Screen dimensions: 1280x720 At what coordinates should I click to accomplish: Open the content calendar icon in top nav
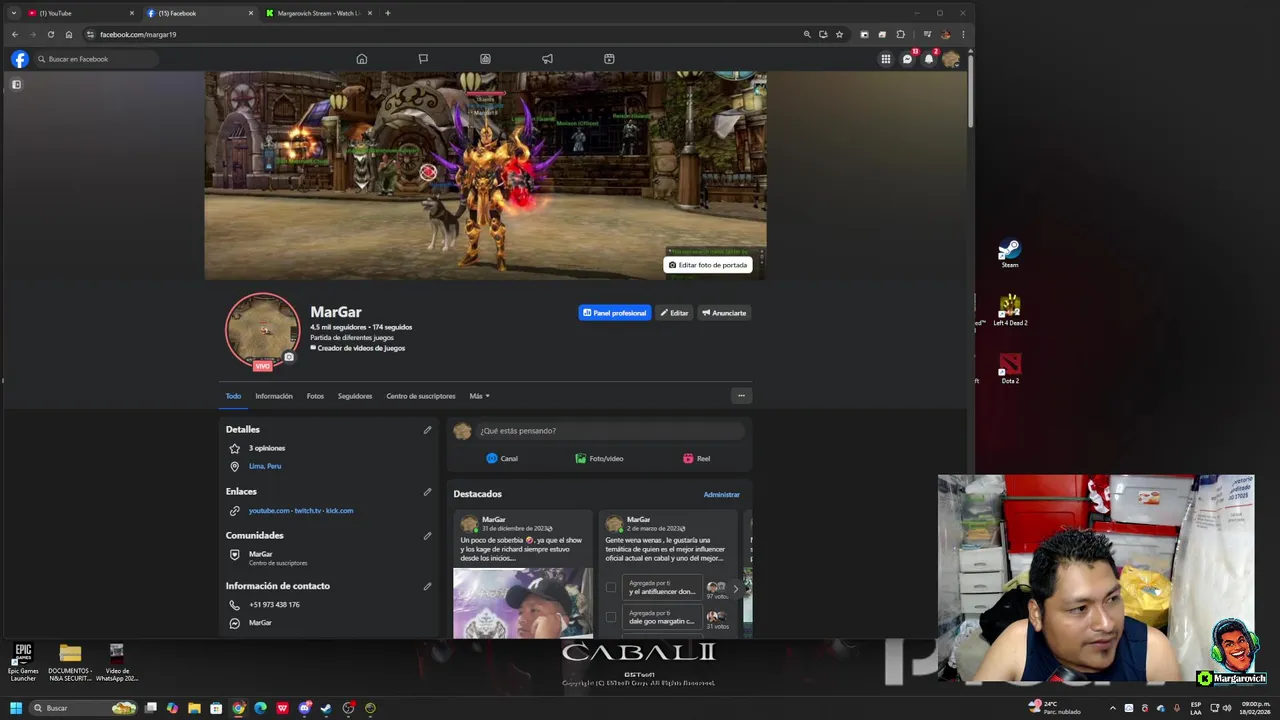click(x=609, y=59)
